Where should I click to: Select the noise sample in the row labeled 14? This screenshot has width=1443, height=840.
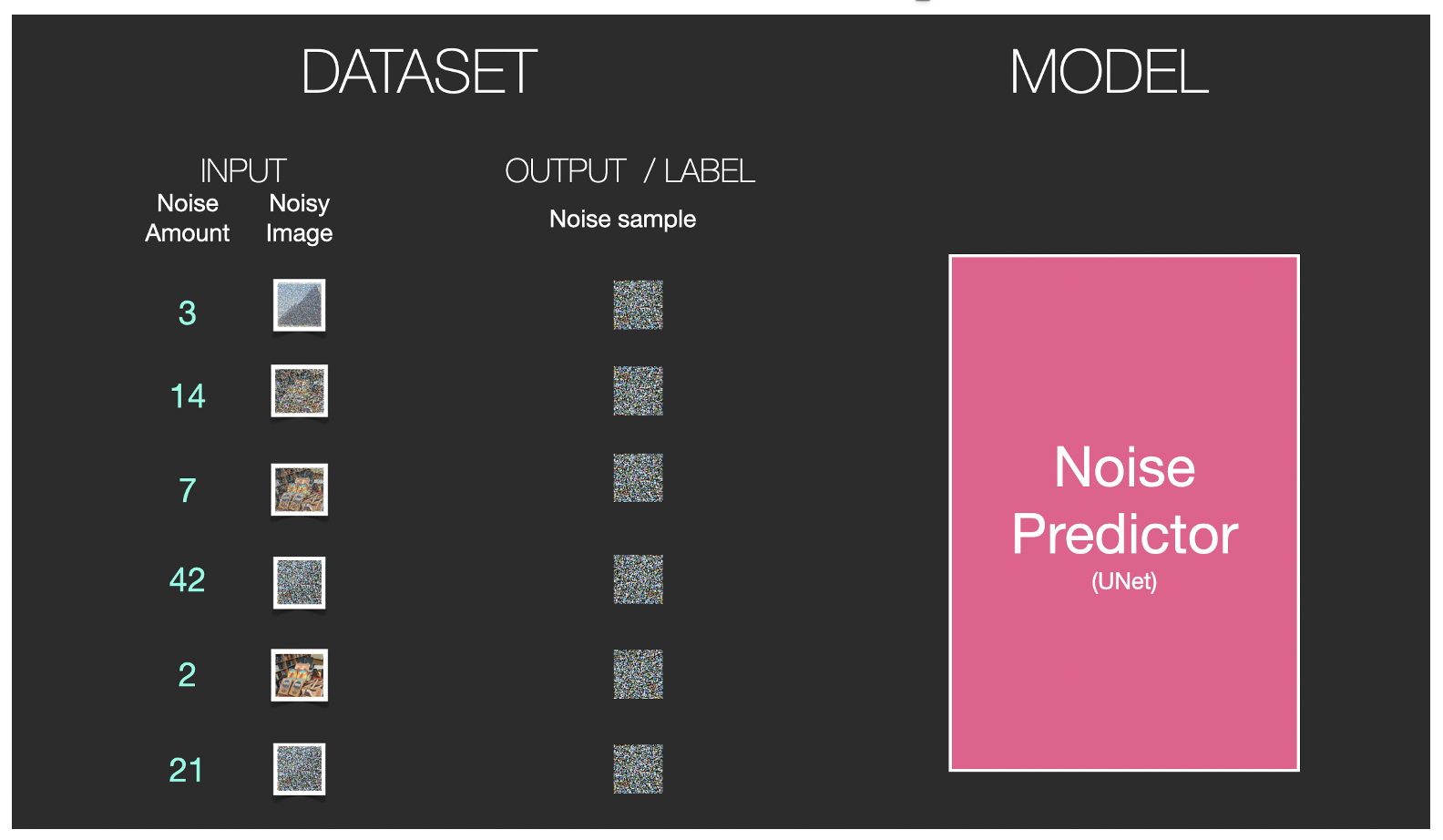click(x=638, y=391)
